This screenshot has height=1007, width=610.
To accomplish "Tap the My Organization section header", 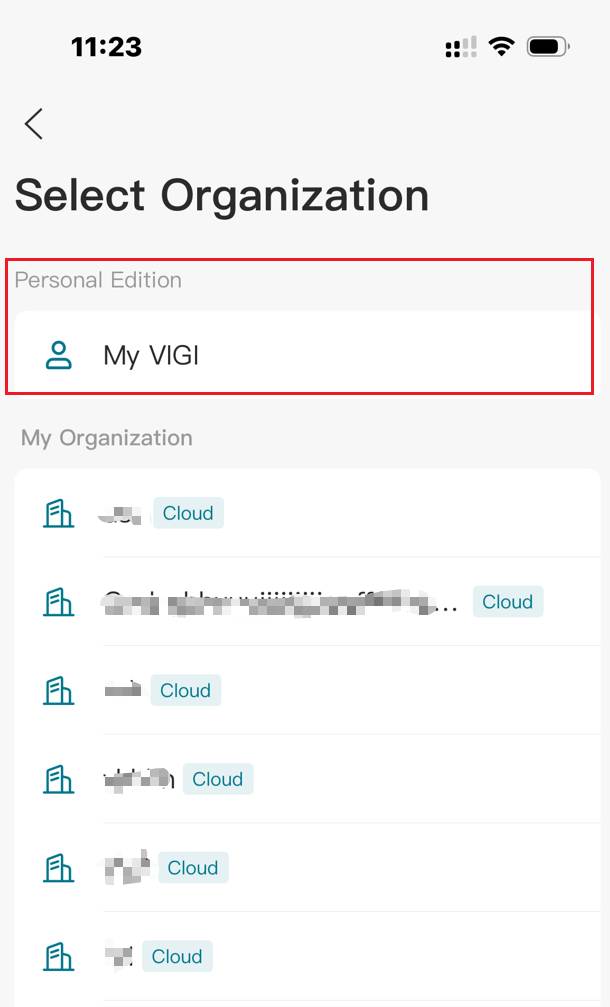I will tap(103, 437).
